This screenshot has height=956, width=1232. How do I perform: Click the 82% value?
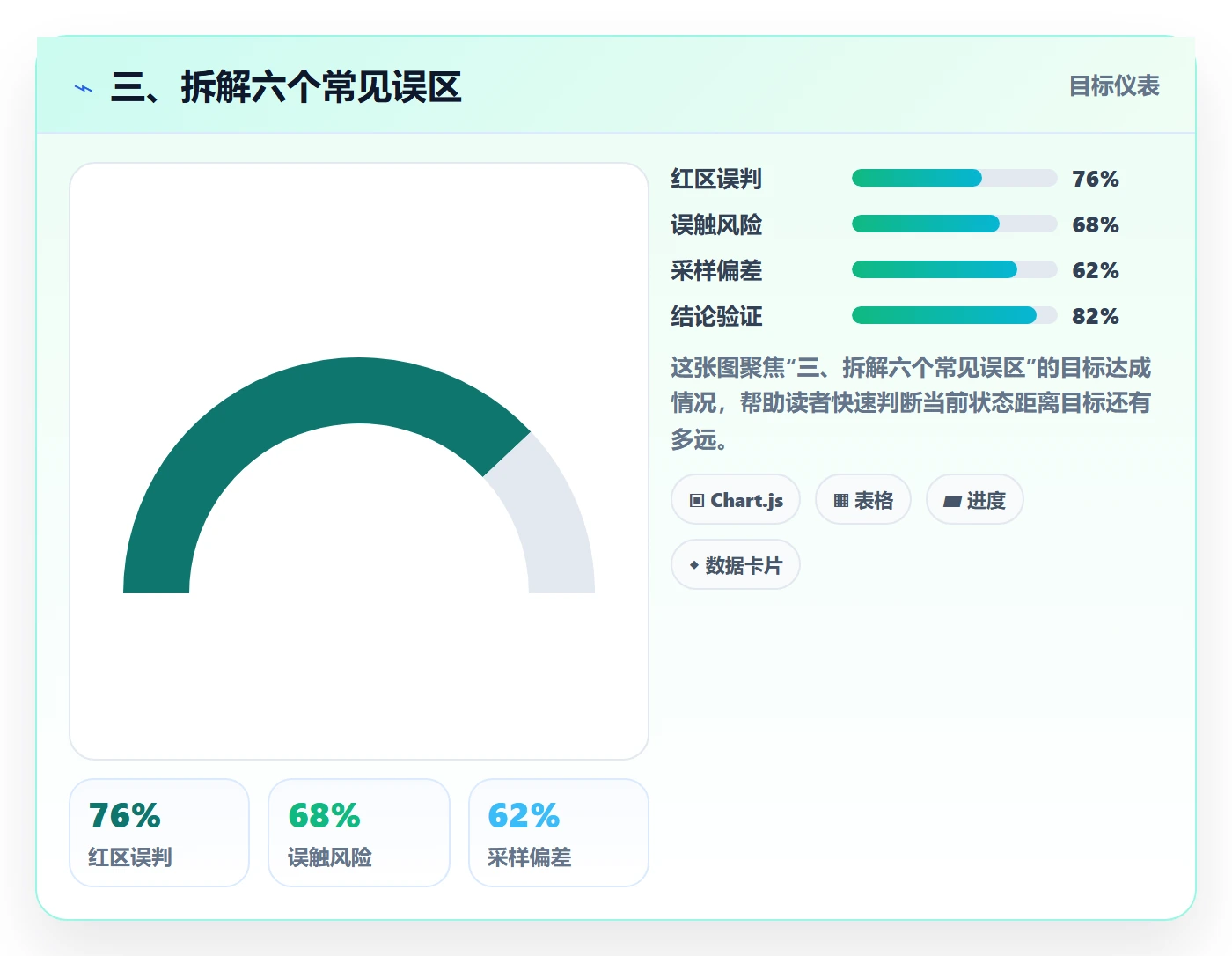pyautogui.click(x=1096, y=316)
